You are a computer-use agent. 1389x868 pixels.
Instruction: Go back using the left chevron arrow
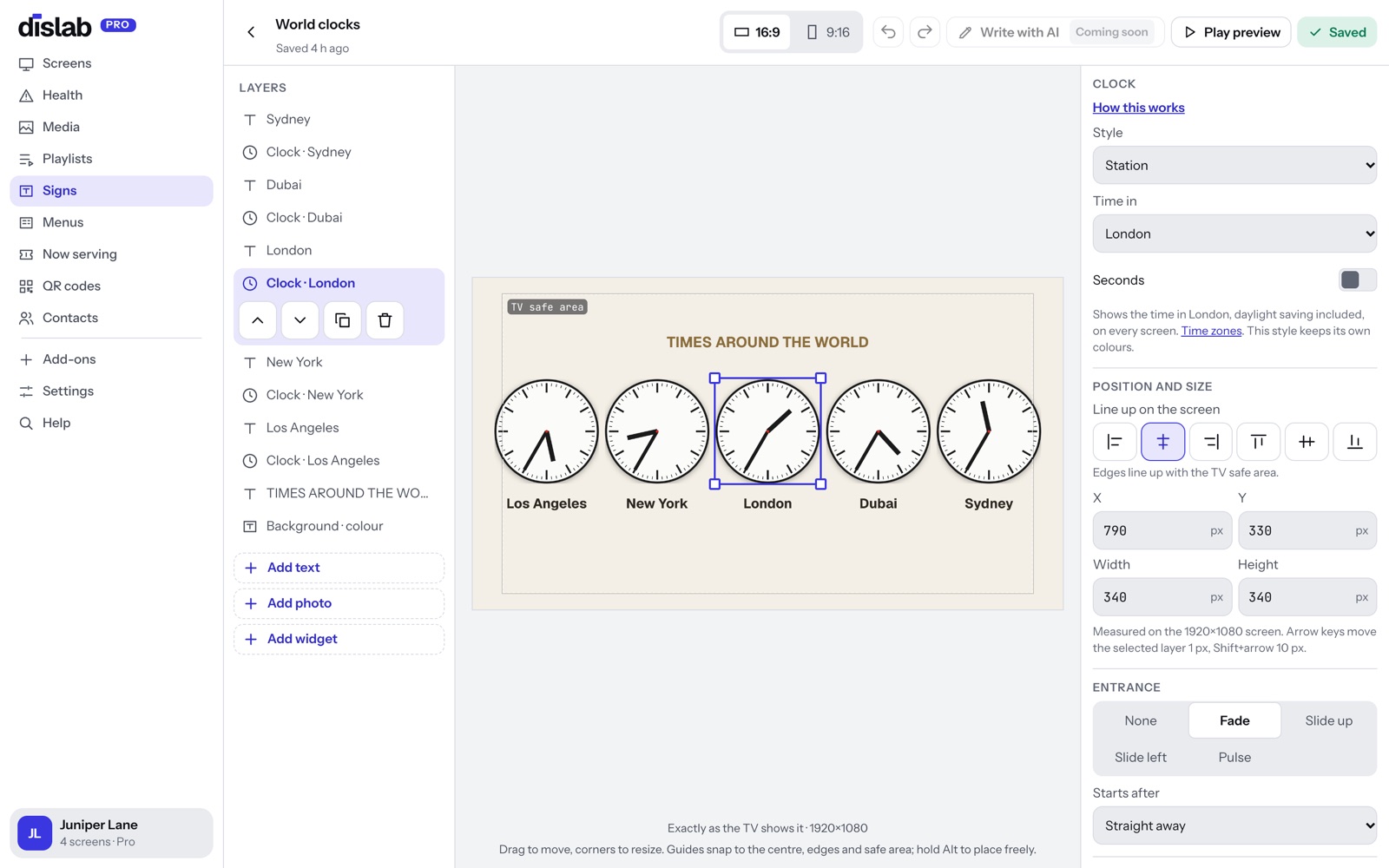(251, 32)
